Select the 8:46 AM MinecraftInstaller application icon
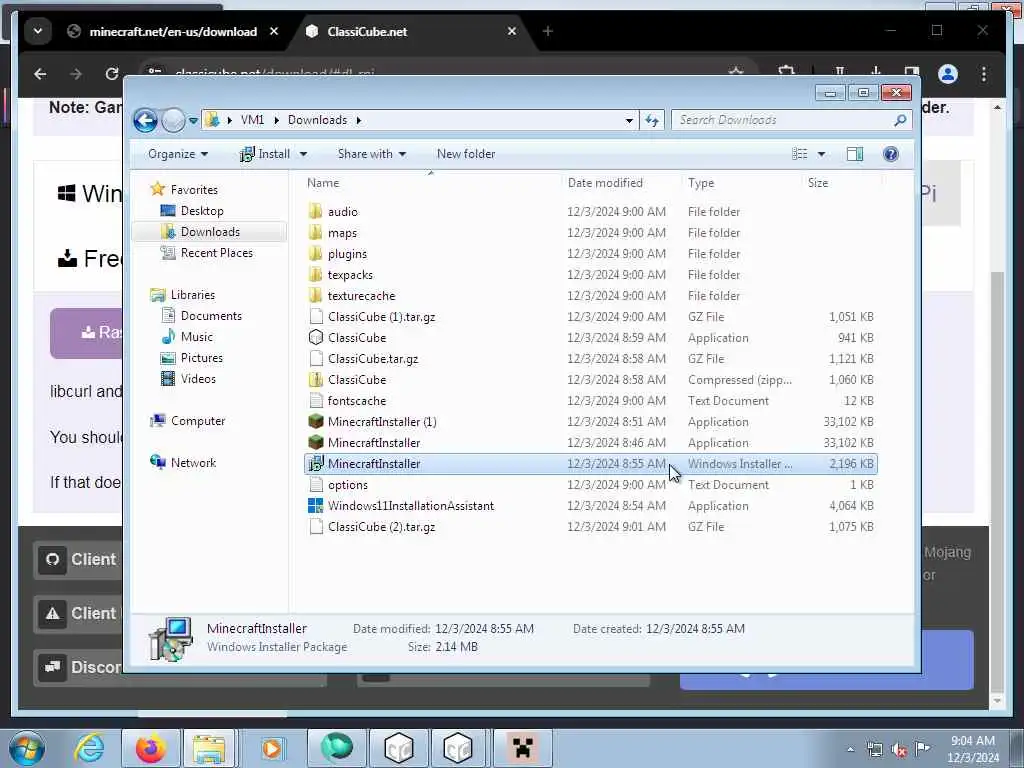This screenshot has width=1024, height=768. (x=316, y=442)
